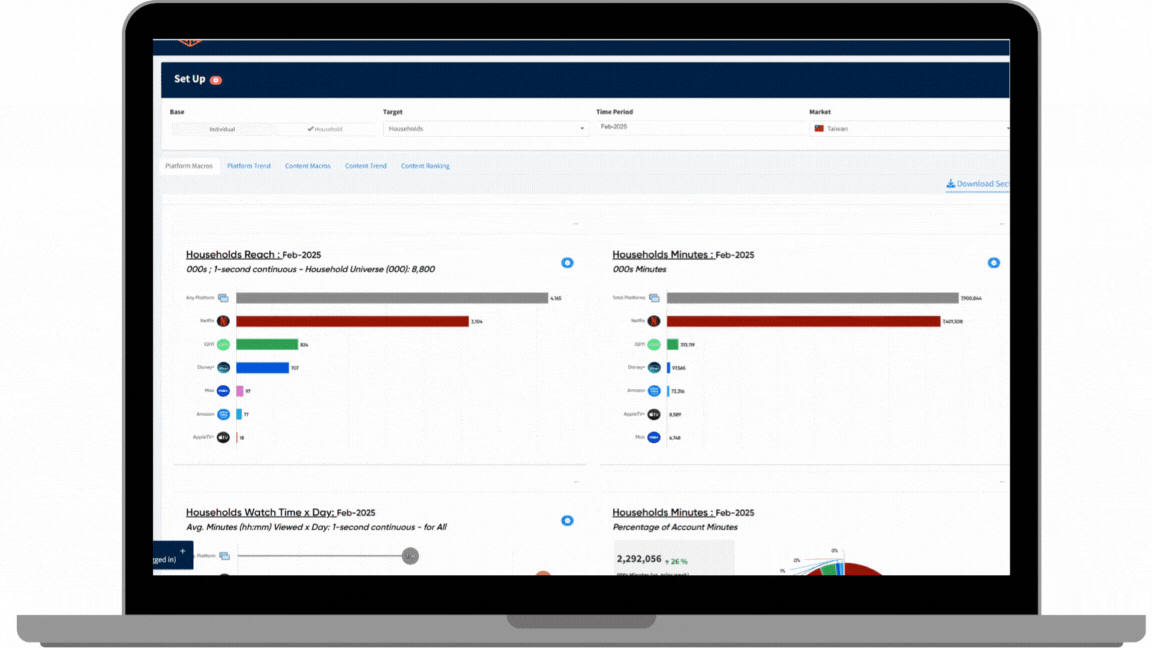Click the gray Any Platform reach bar
Viewport: 1152px width, 648px height.
[392, 298]
